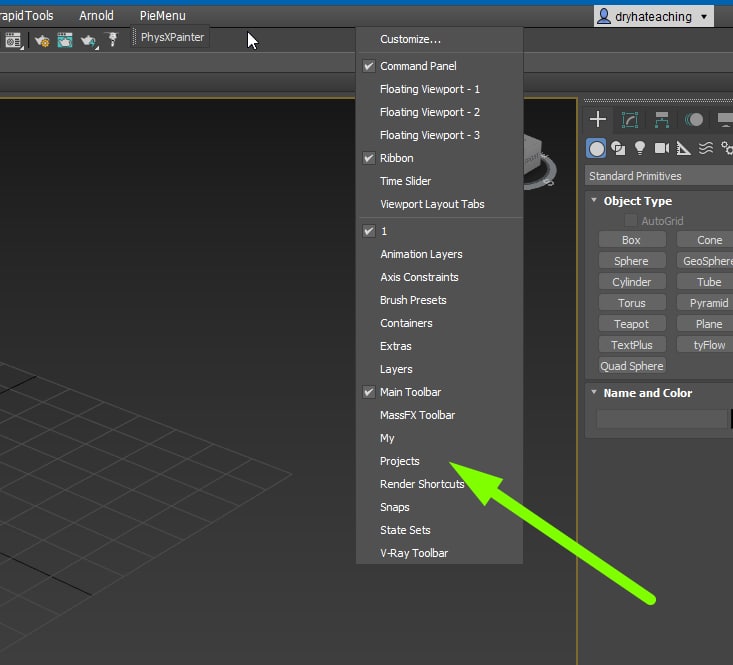This screenshot has width=733, height=665.
Task: Collapse the Object Type rollout
Action: click(x=637, y=201)
